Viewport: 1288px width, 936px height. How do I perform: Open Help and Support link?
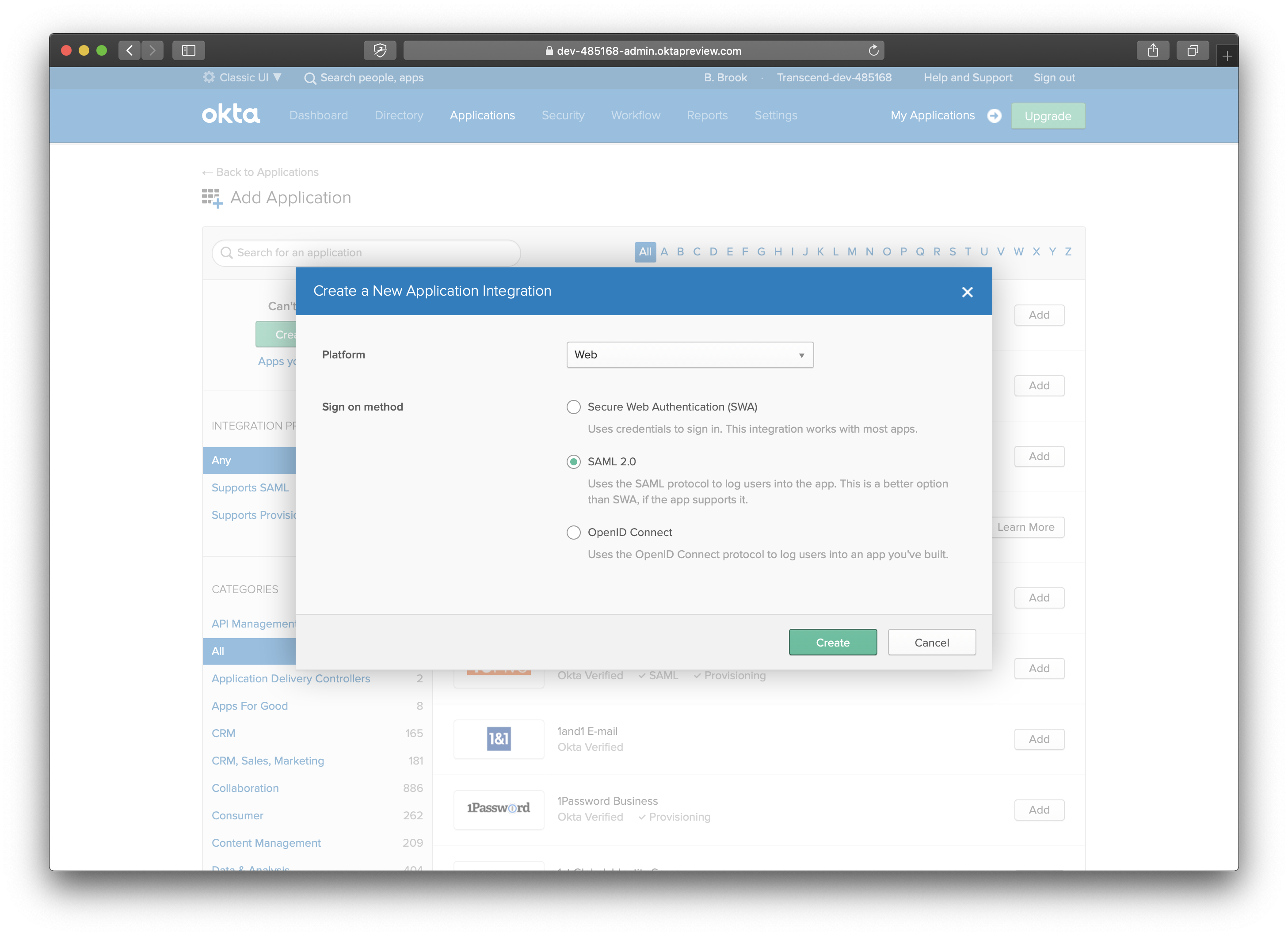pyautogui.click(x=968, y=77)
